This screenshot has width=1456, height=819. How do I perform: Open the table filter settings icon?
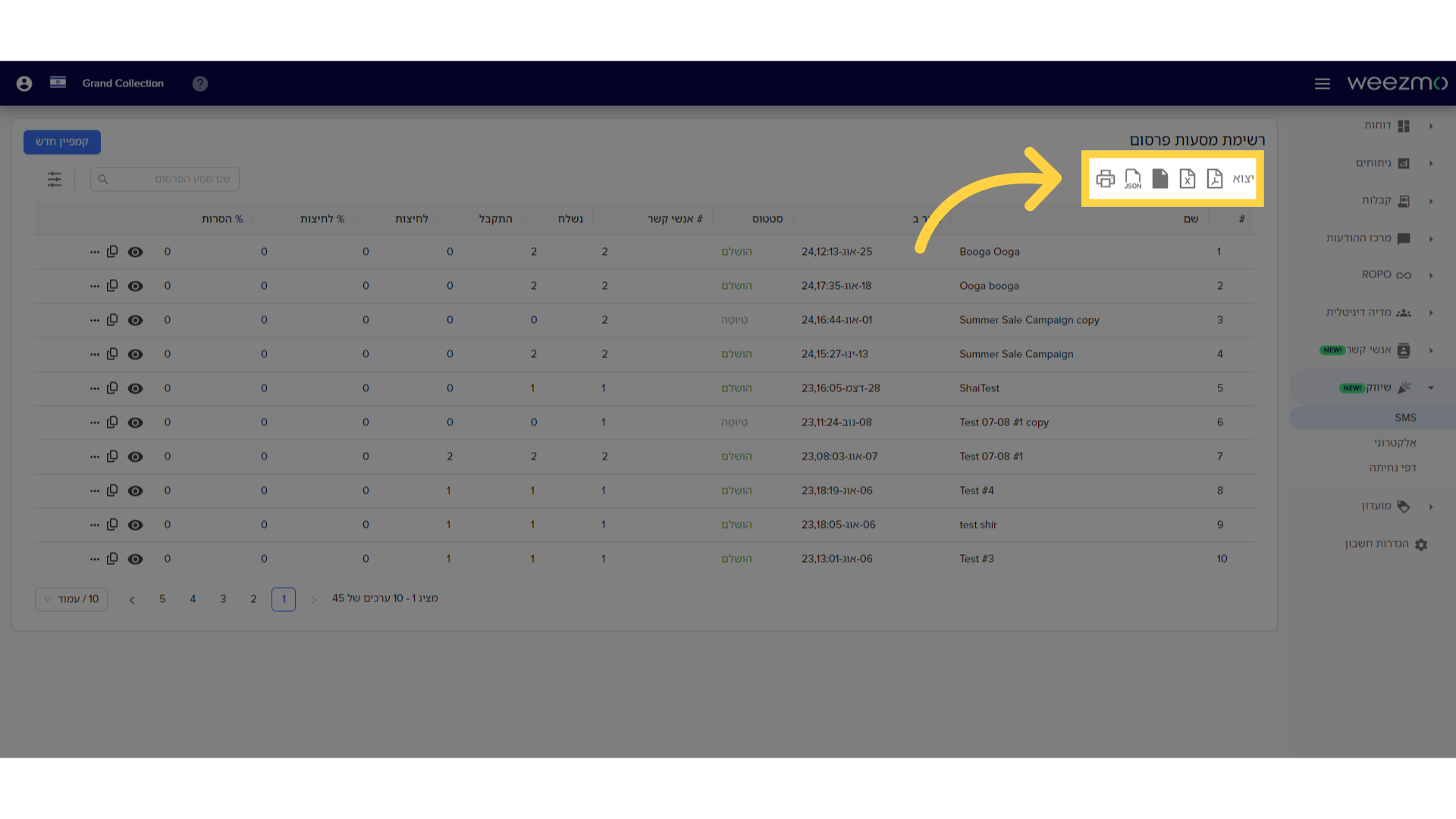pos(55,180)
